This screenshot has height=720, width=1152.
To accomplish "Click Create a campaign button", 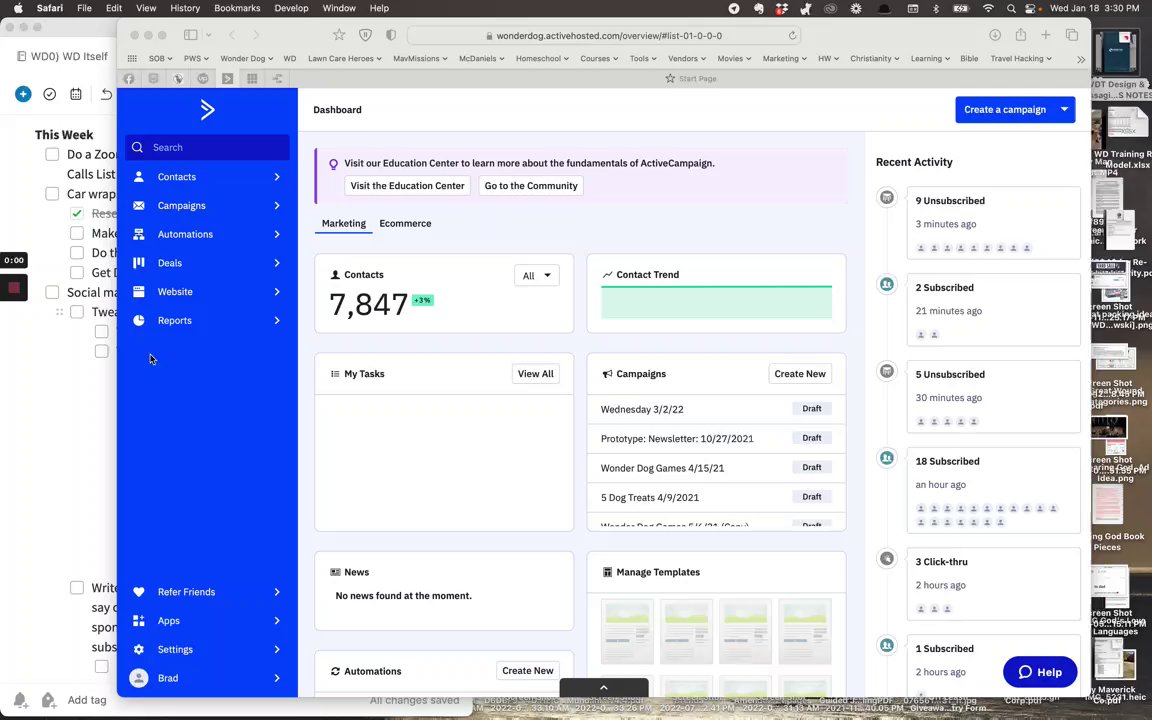I will coord(1004,109).
